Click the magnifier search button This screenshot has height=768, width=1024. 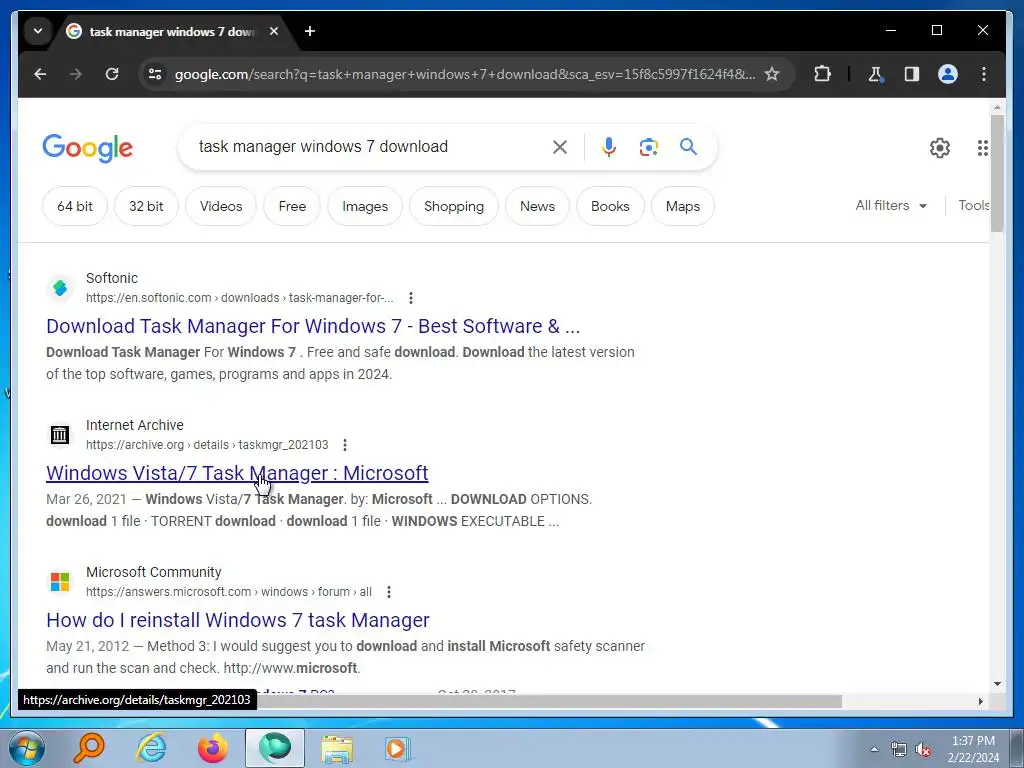(x=688, y=147)
